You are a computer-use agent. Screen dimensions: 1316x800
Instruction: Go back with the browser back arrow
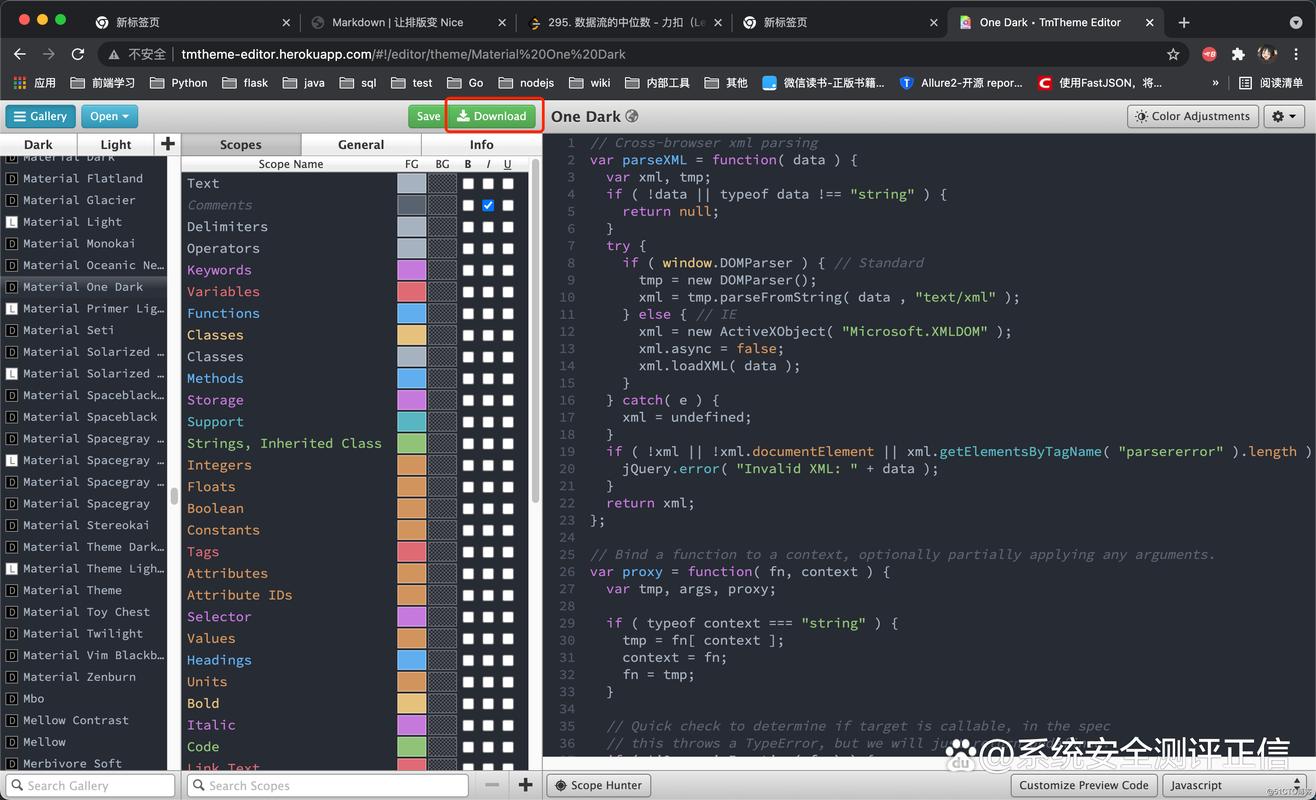[x=20, y=54]
